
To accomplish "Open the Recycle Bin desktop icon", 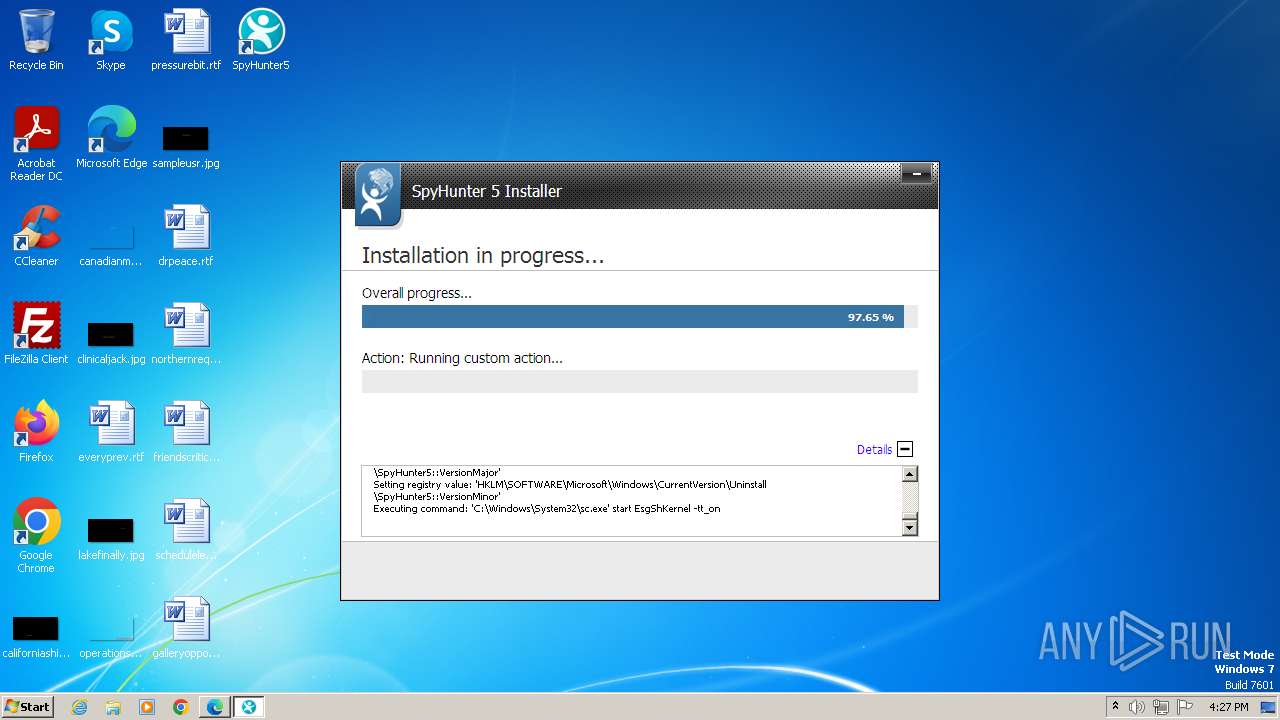I will [36, 40].
